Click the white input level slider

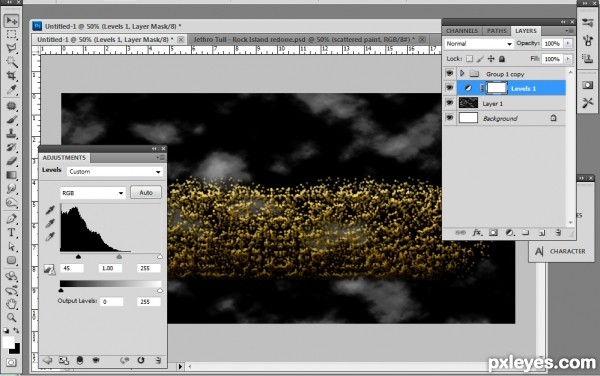[x=160, y=257]
